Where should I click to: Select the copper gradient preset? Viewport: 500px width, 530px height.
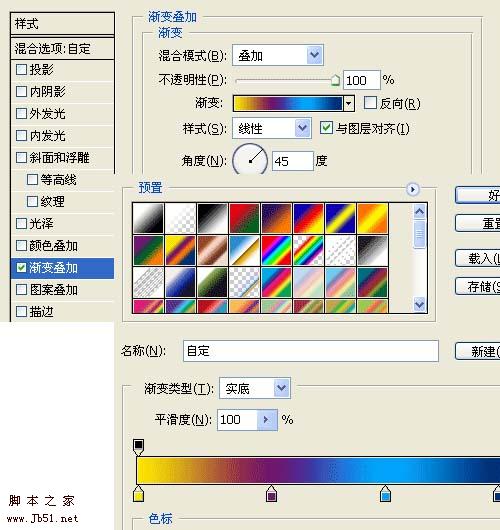(213, 250)
